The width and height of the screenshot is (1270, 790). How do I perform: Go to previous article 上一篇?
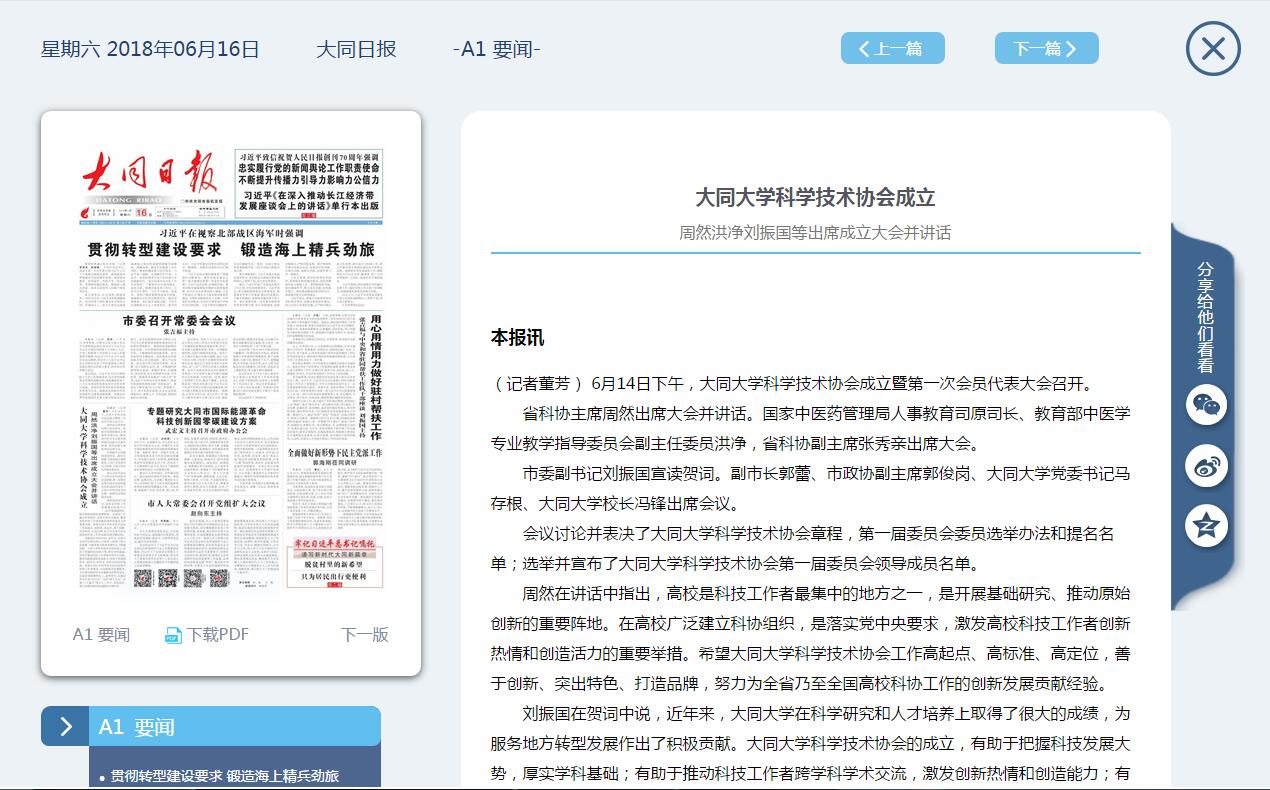click(x=892, y=48)
